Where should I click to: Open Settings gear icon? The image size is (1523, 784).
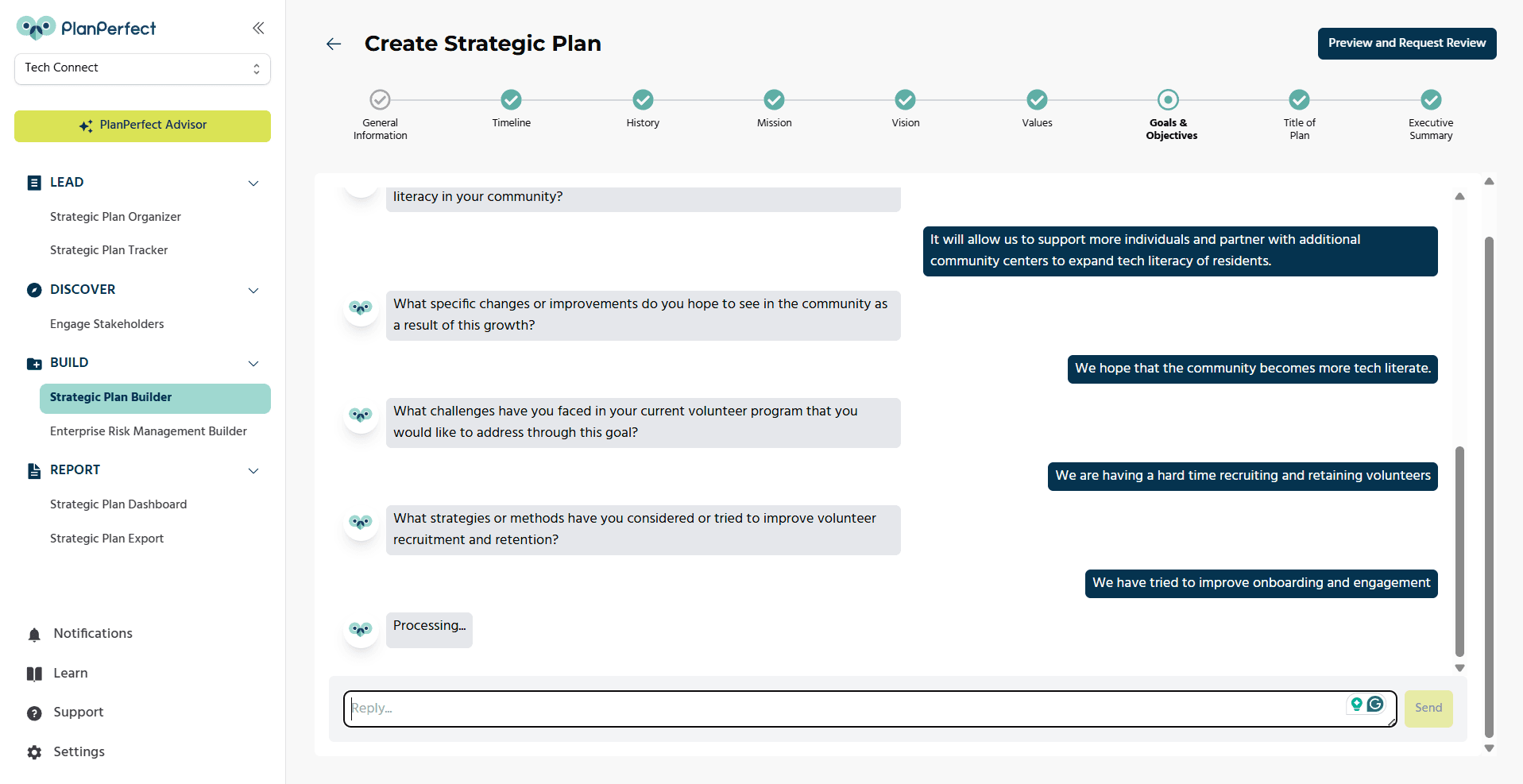pos(34,752)
